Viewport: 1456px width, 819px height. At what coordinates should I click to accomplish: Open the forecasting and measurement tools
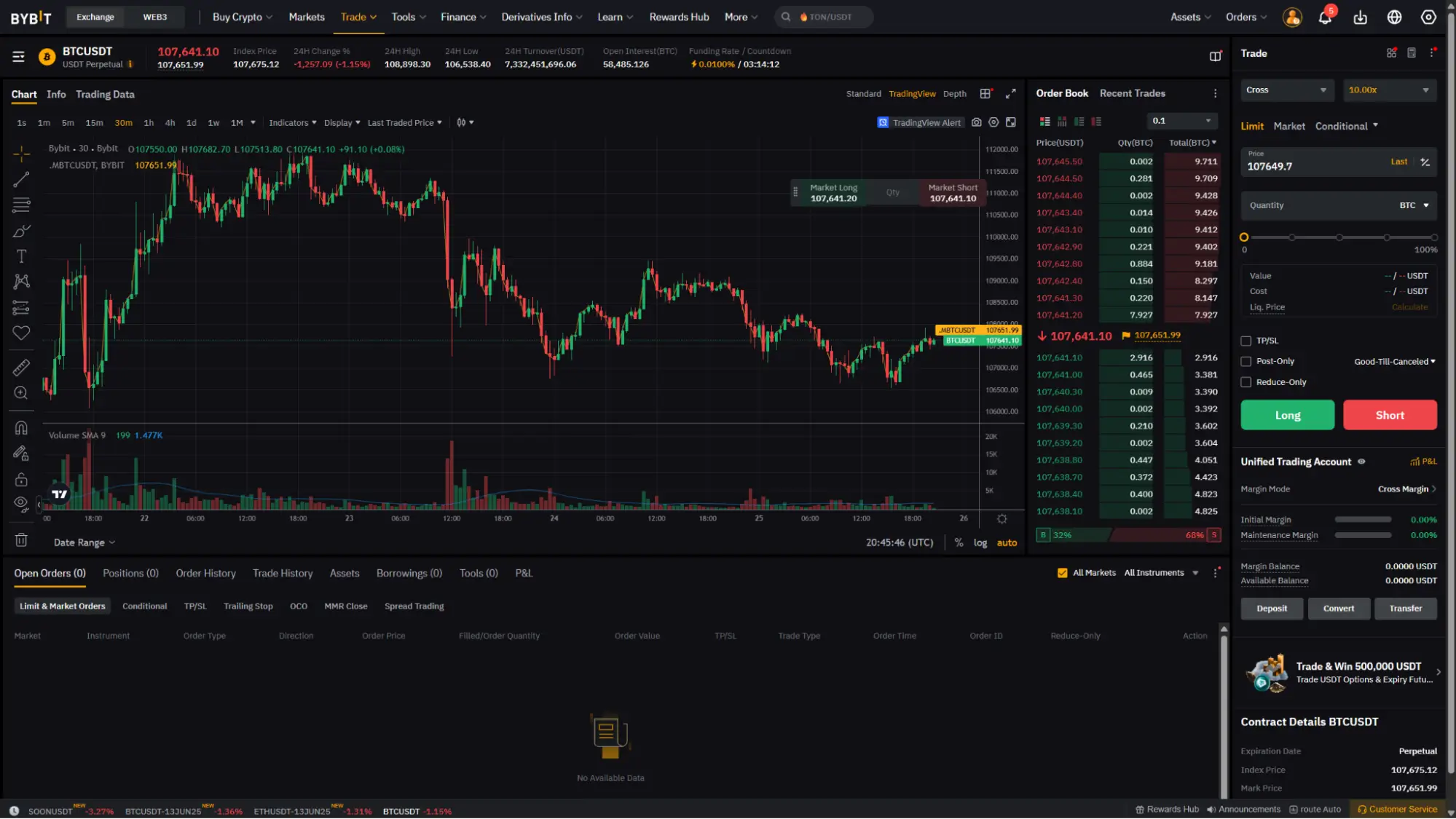[x=21, y=307]
